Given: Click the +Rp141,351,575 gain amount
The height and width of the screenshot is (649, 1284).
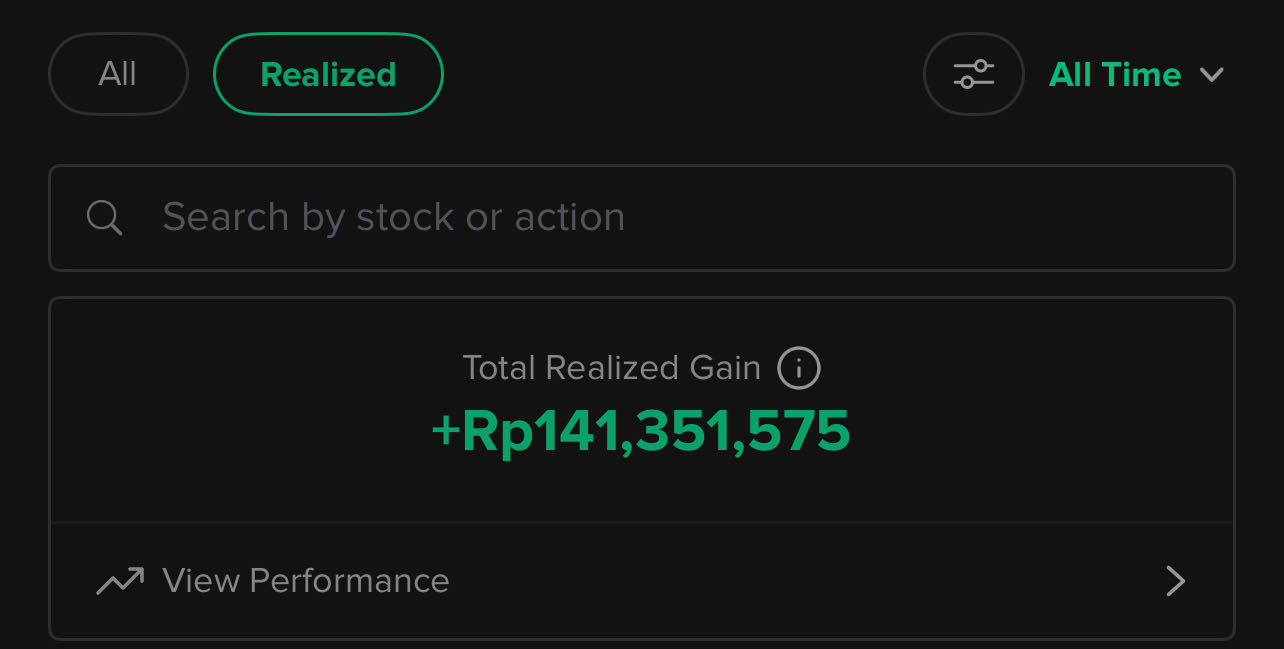Looking at the screenshot, I should [640, 432].
